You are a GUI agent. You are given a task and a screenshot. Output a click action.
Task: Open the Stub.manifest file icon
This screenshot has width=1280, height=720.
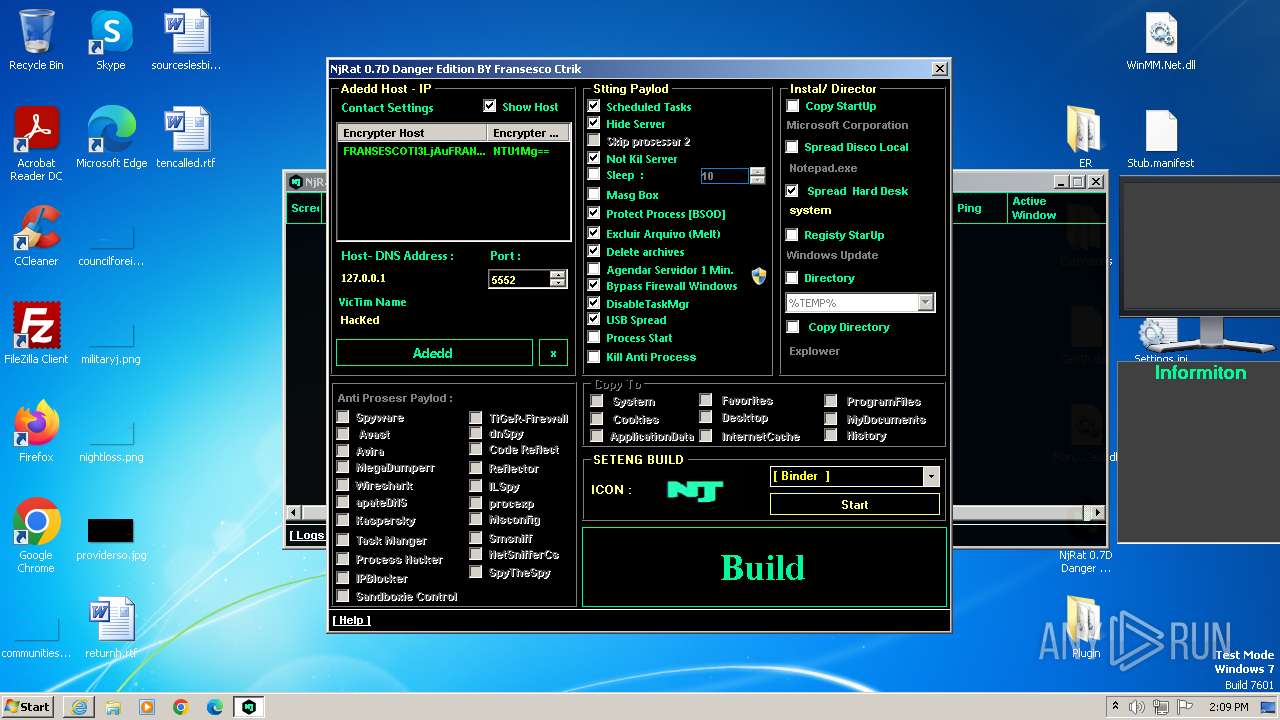pos(1161,138)
